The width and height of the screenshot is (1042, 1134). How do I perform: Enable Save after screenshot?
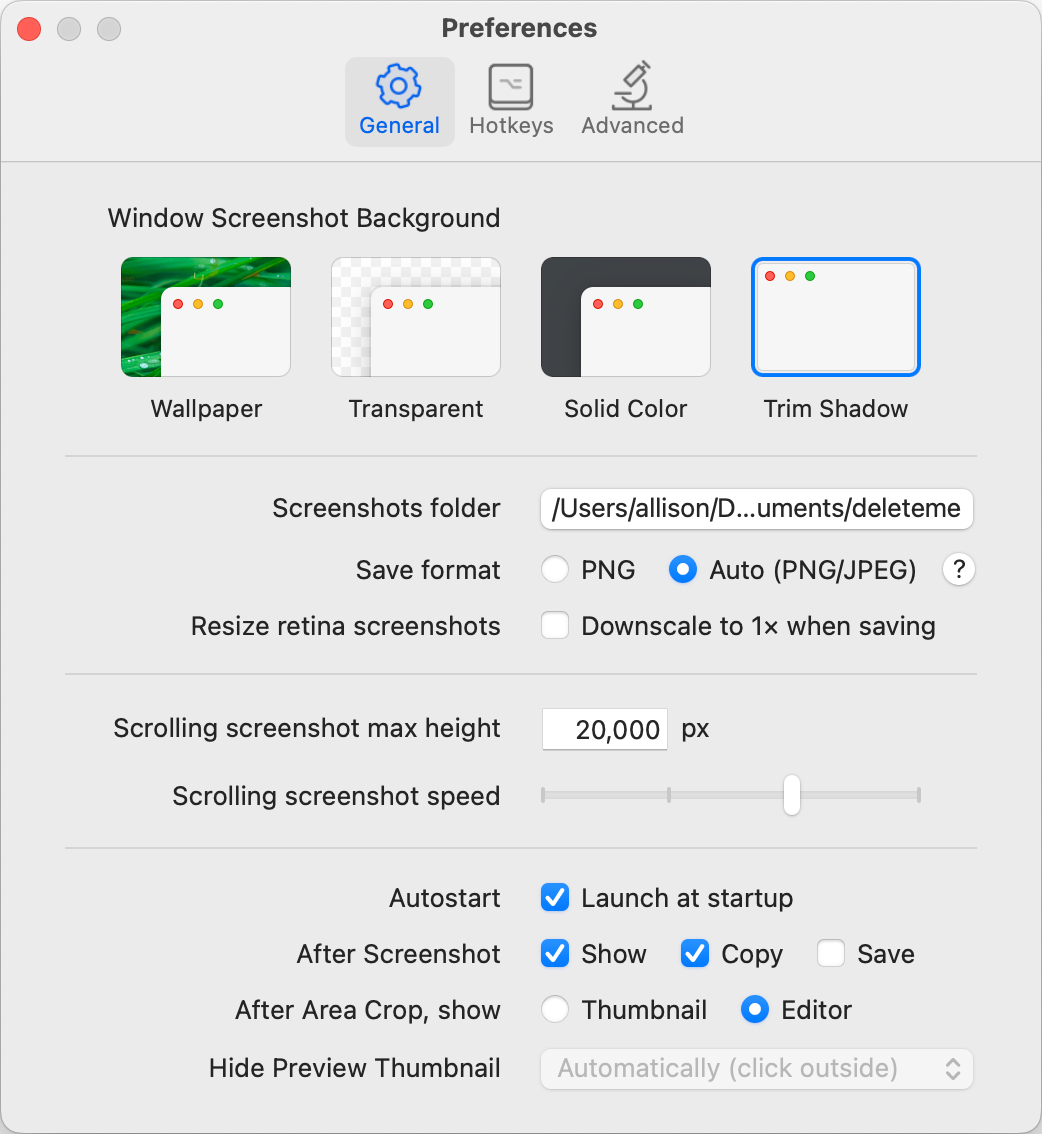coord(831,954)
